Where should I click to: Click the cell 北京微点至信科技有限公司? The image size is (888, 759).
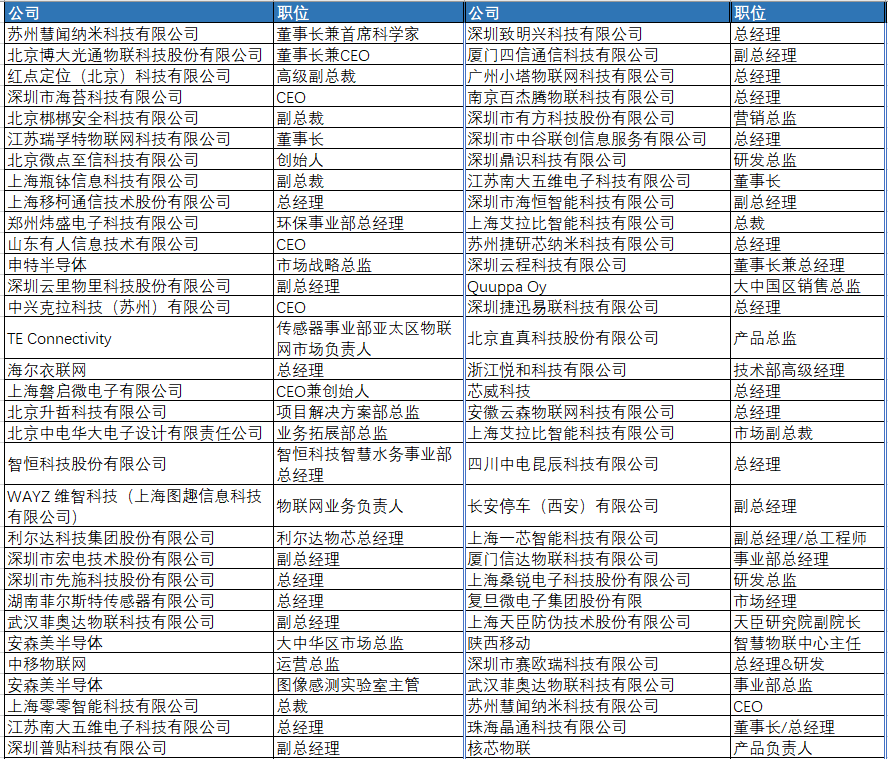pyautogui.click(x=138, y=160)
